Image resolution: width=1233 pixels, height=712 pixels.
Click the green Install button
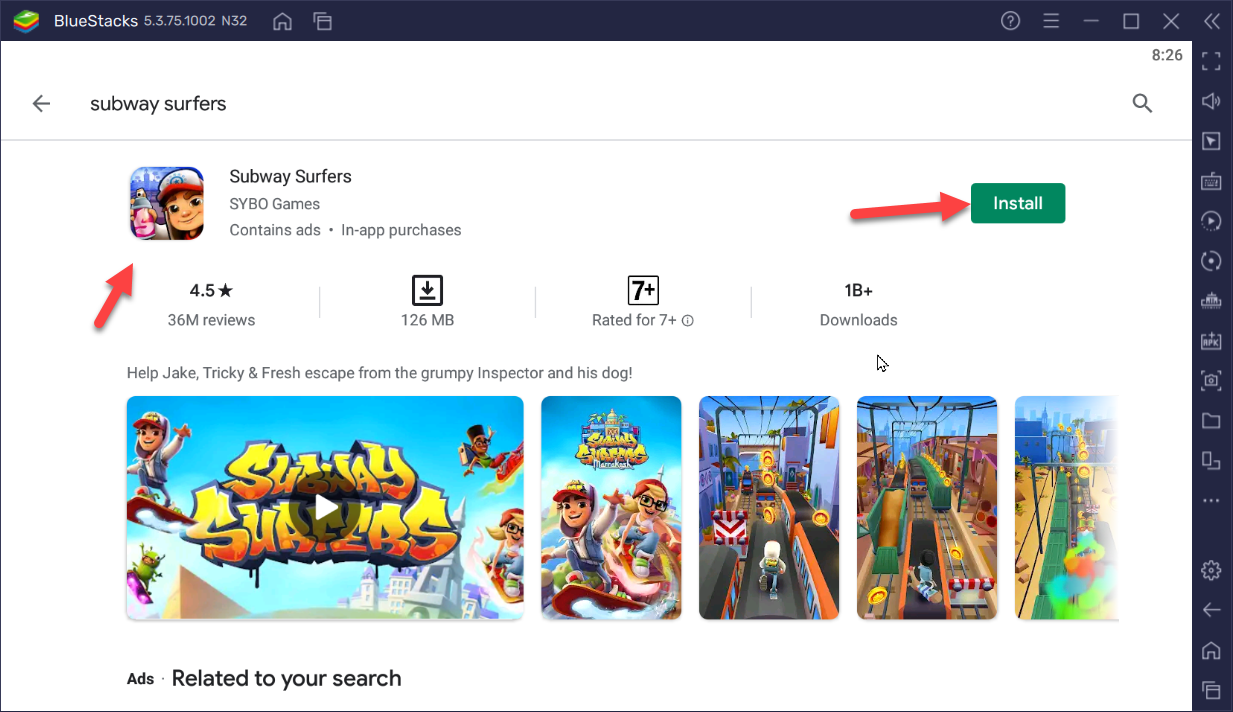click(1017, 203)
